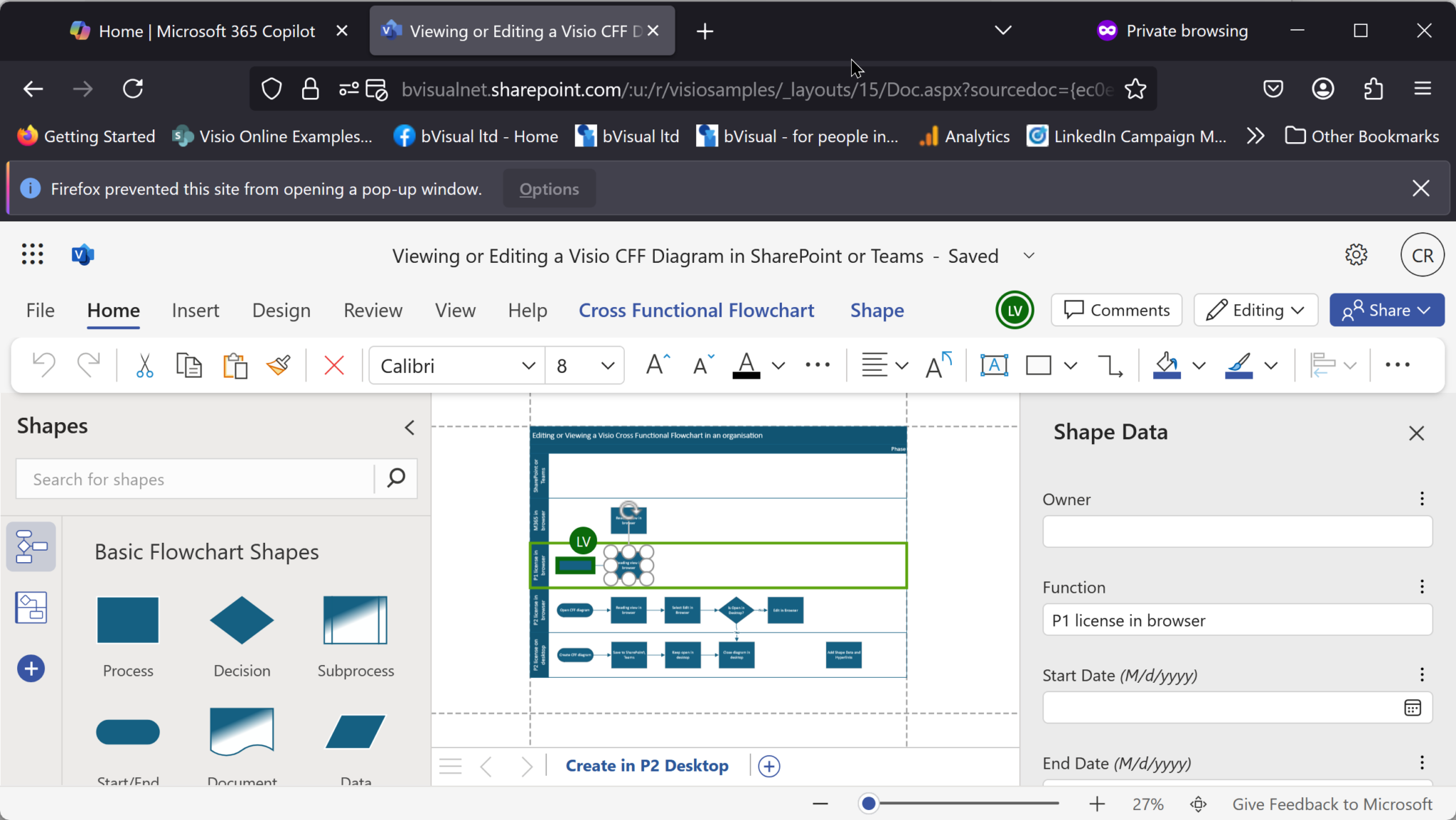The height and width of the screenshot is (820, 1456).
Task: Click the Create in P2 Desktop link
Action: [x=646, y=765]
